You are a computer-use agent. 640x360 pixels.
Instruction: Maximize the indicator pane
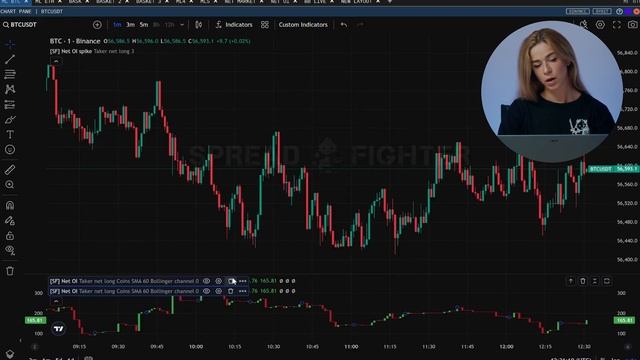coord(607,281)
